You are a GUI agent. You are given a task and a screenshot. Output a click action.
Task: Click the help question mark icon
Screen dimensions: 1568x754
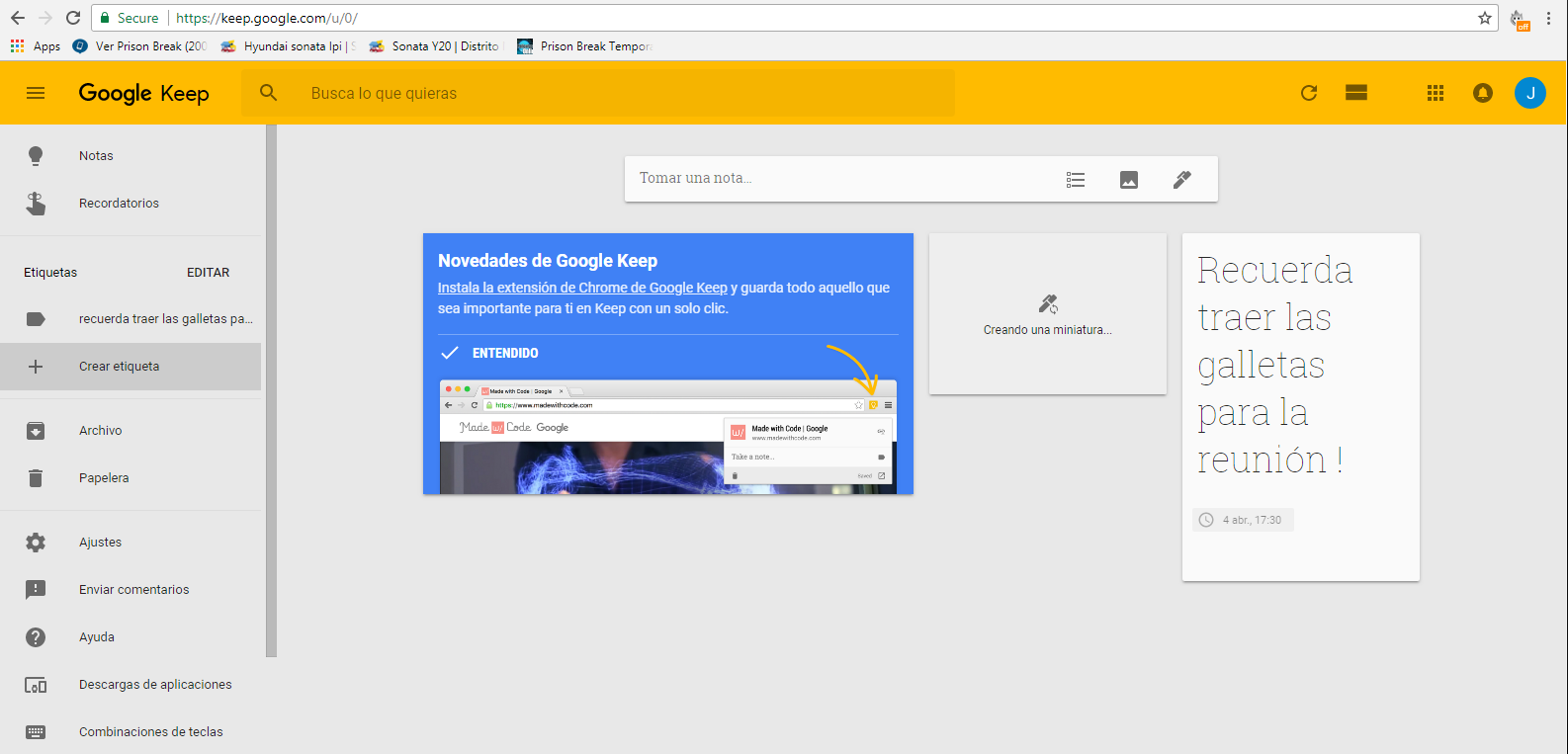click(x=36, y=636)
